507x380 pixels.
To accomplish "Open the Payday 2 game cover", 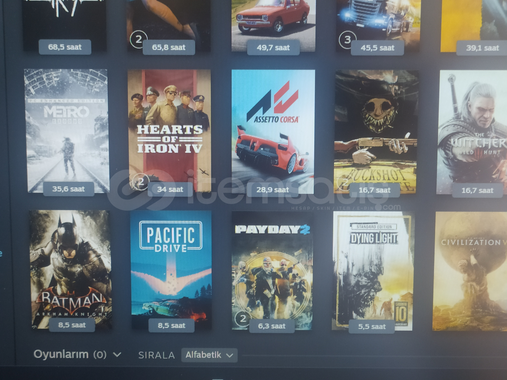I will pos(272,271).
